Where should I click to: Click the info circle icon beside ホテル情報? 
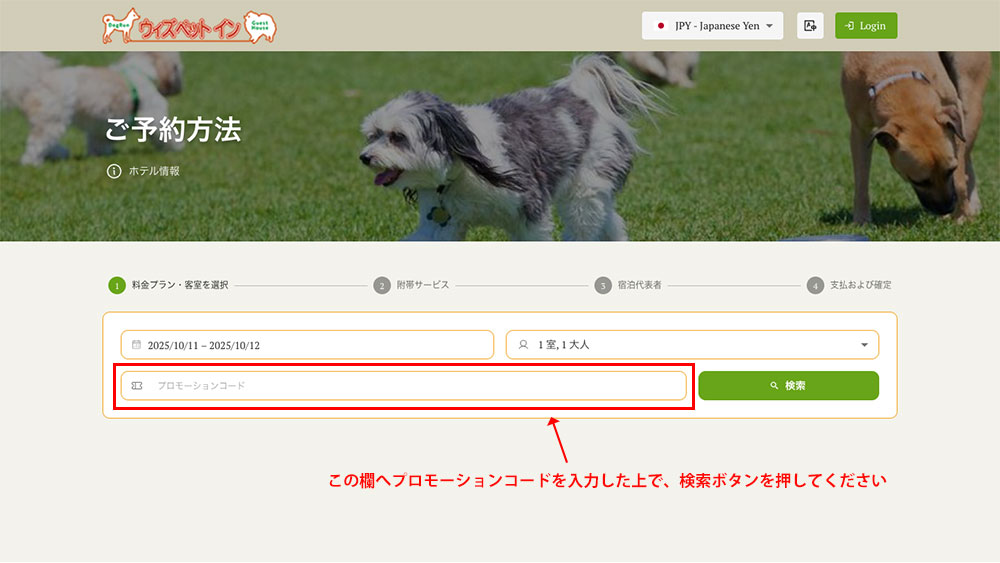pos(114,171)
